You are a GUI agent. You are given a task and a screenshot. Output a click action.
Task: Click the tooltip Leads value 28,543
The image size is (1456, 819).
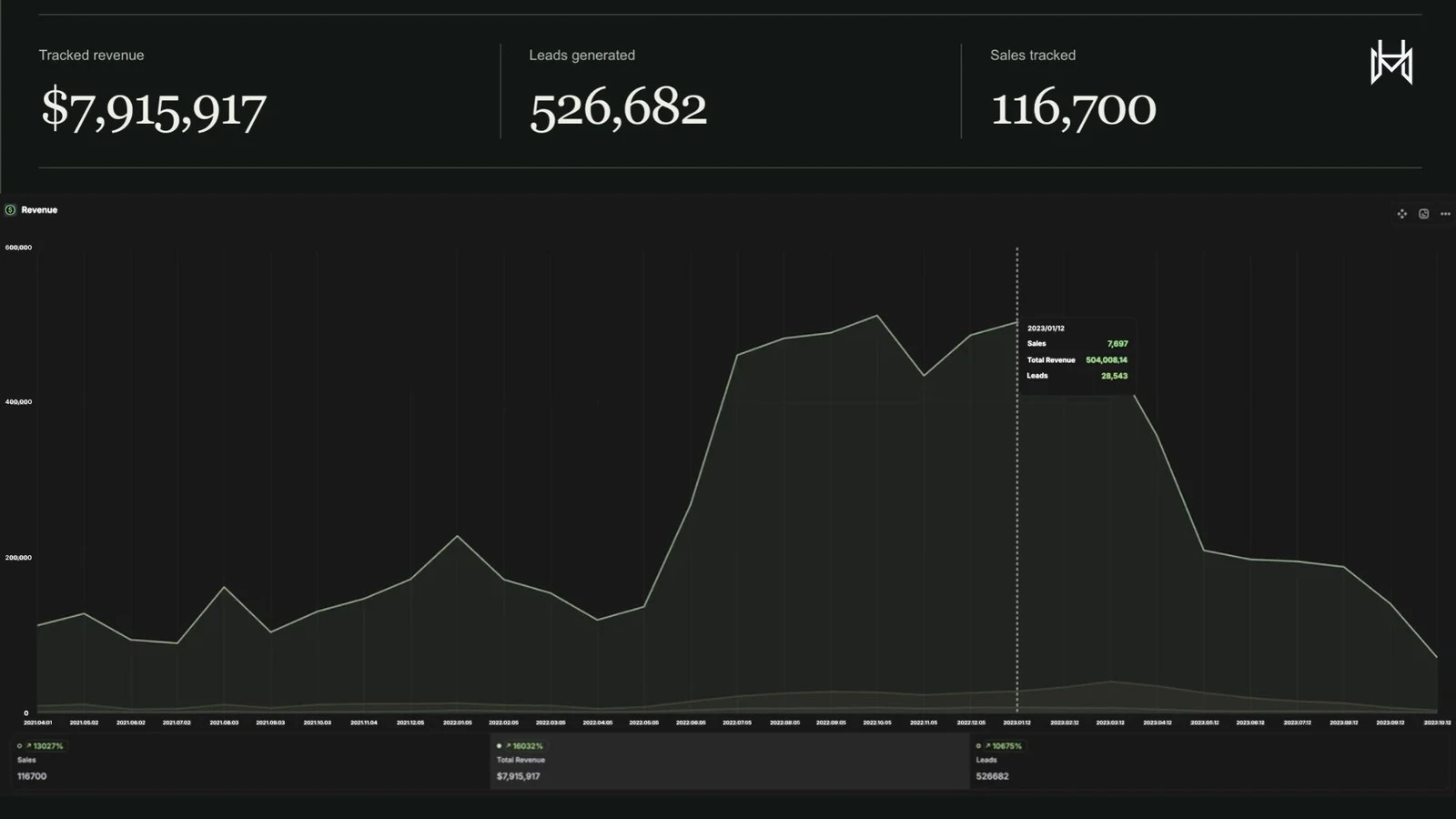point(1114,376)
